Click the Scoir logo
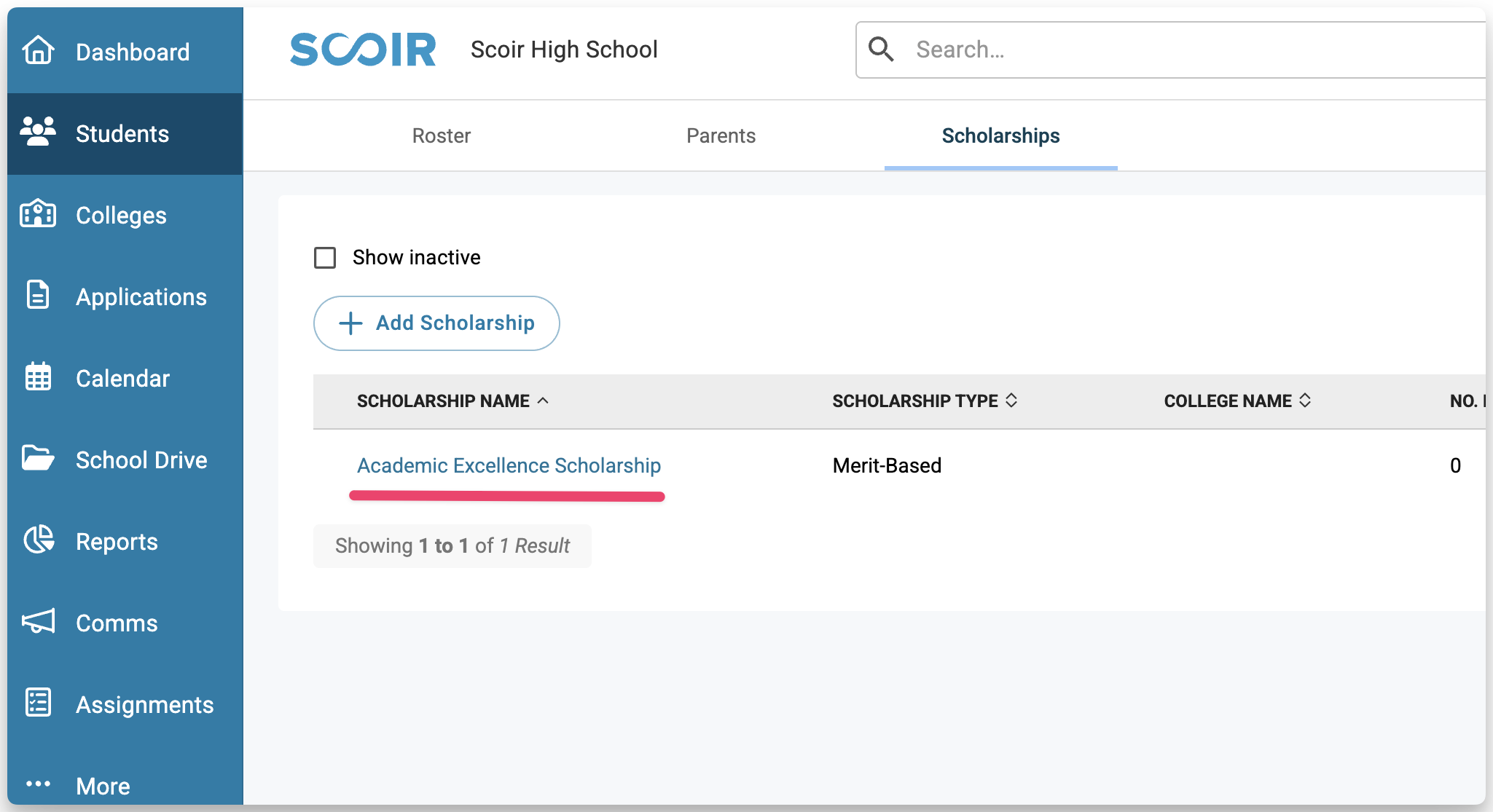Screen dimensions: 1493x812 (x=363, y=50)
